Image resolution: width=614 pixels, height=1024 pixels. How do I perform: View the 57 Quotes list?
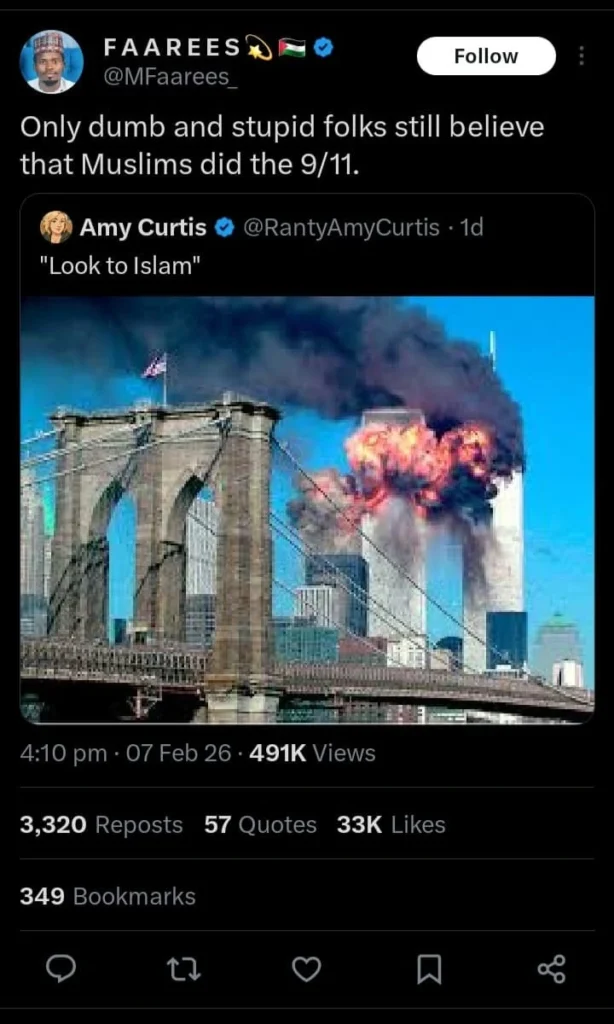coord(260,825)
